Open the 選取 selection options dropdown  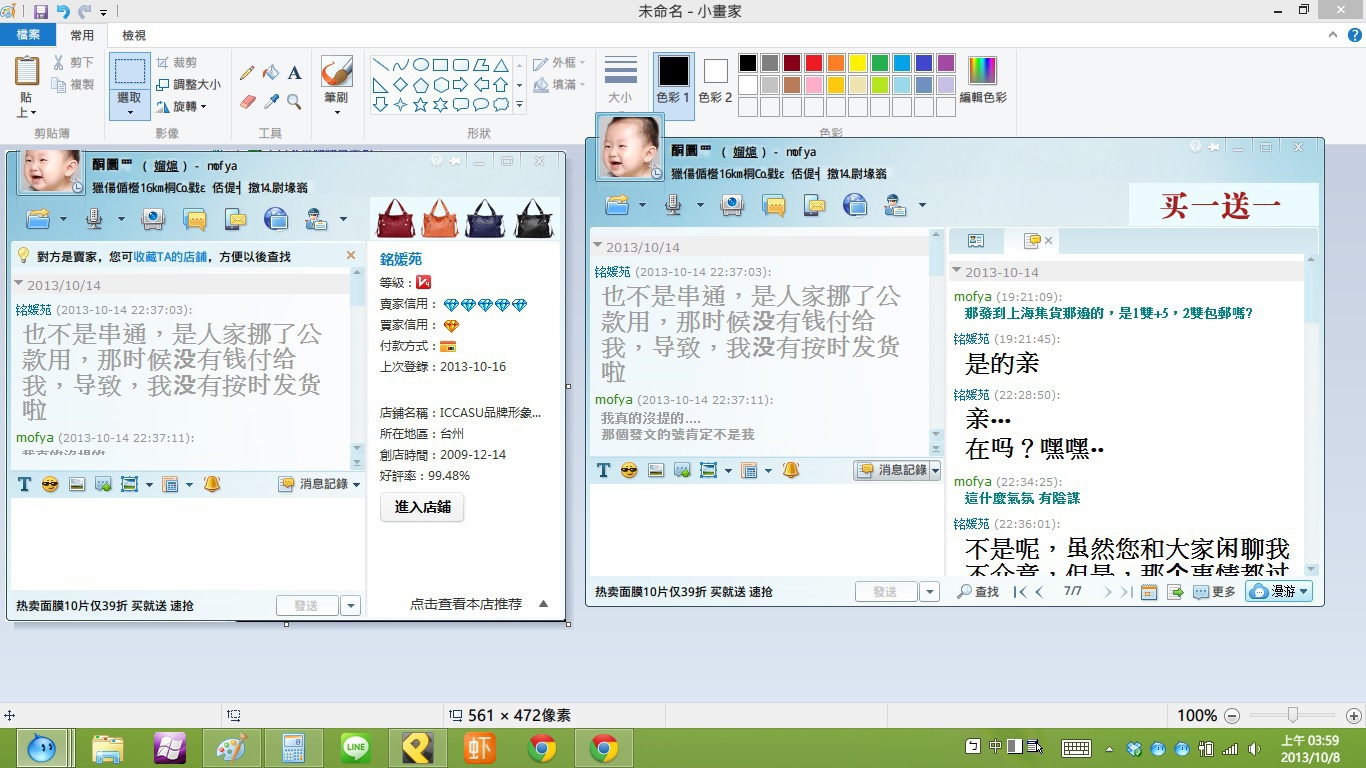(x=130, y=105)
